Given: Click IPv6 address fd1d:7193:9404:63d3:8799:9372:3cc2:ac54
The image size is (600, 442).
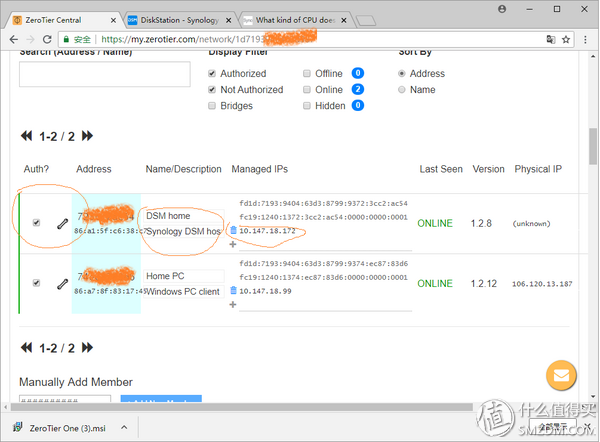Looking at the screenshot, I should pos(323,203).
